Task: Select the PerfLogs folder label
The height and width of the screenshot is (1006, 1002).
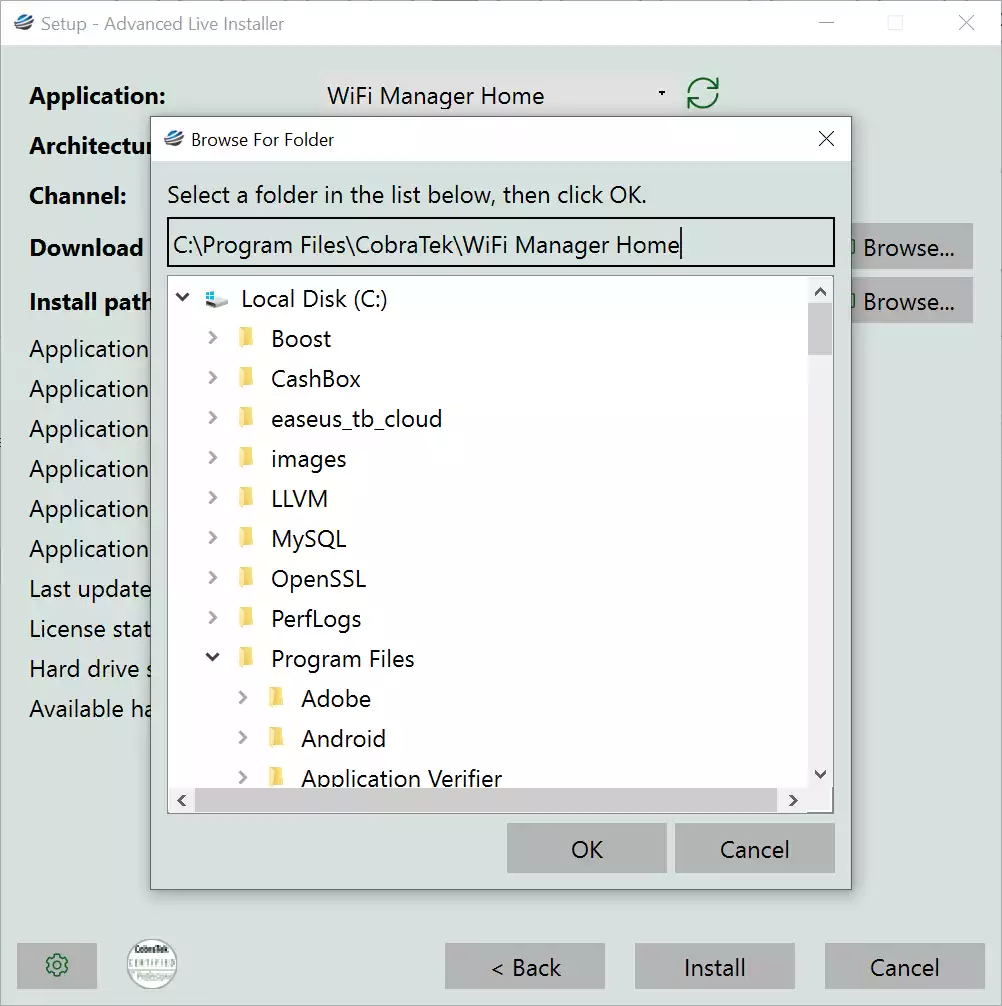Action: click(x=316, y=618)
